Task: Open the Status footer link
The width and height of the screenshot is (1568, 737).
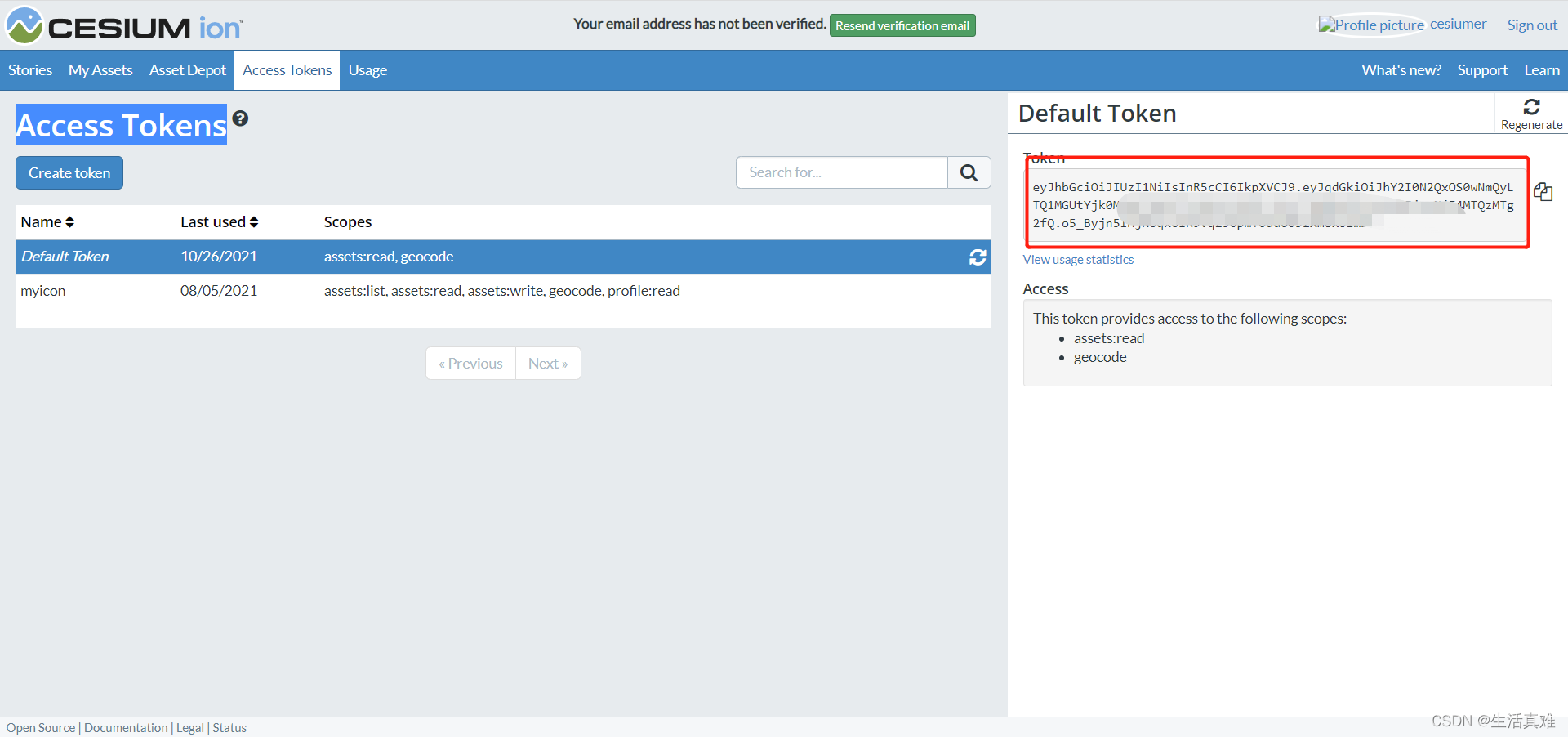Action: 229,728
